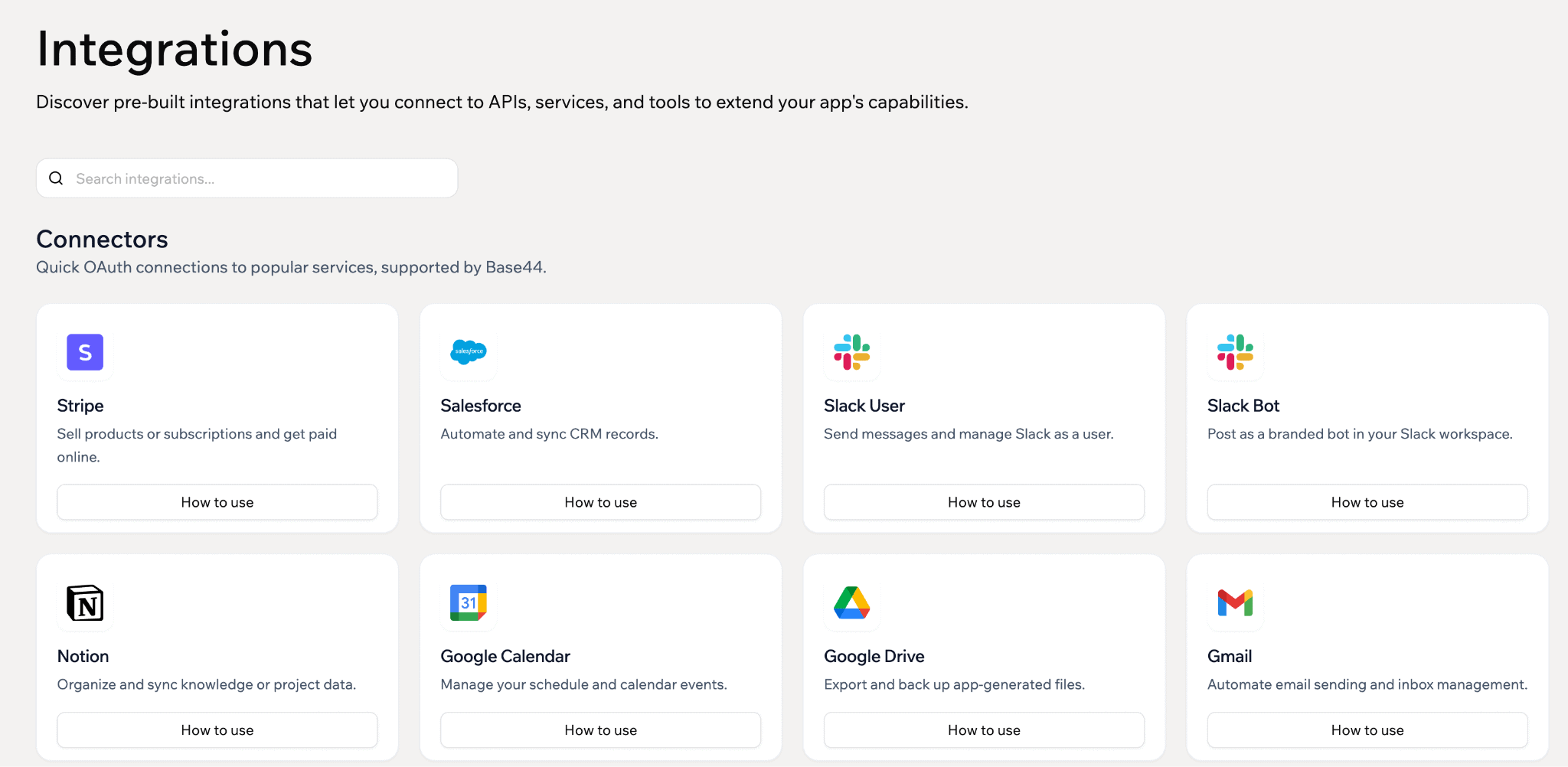
Task: Focus the Search integrations field
Action: tap(247, 178)
